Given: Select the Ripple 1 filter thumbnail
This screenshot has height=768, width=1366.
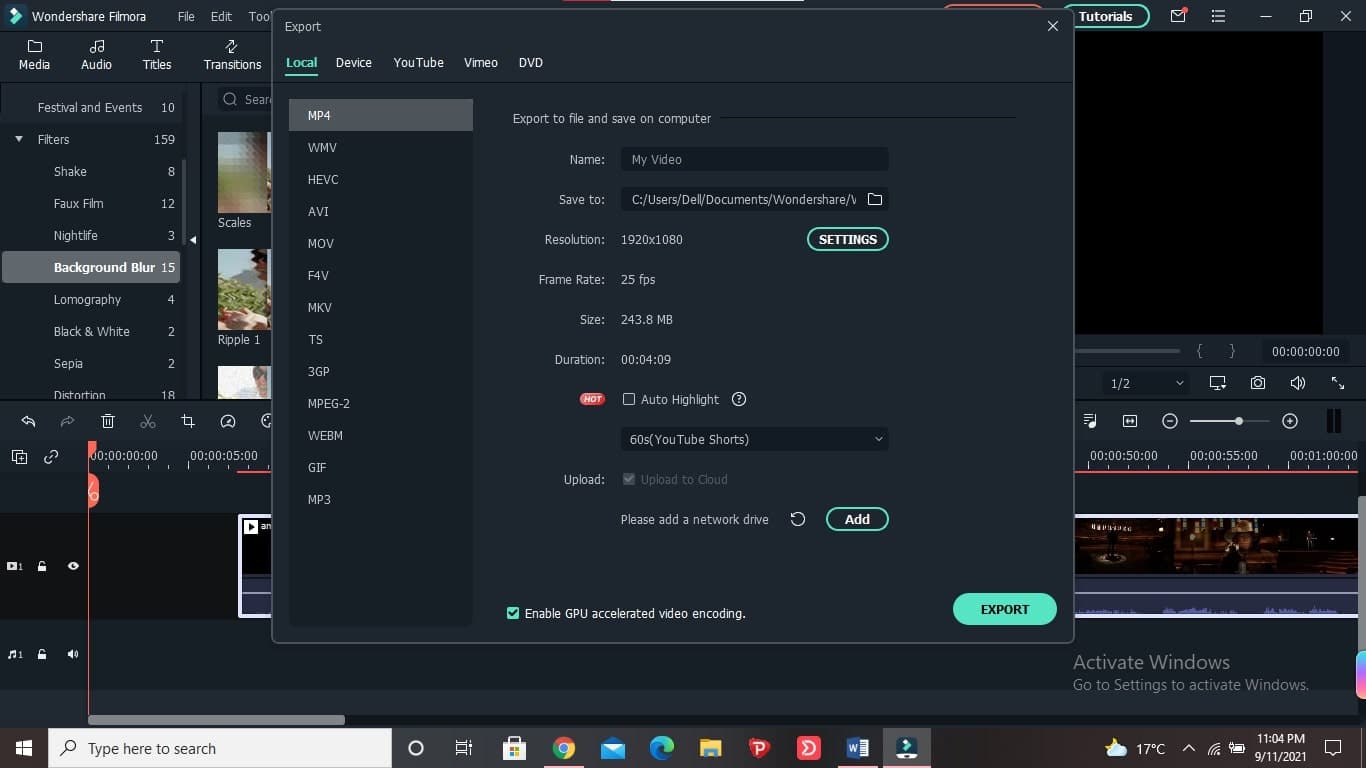Looking at the screenshot, I should tap(244, 289).
